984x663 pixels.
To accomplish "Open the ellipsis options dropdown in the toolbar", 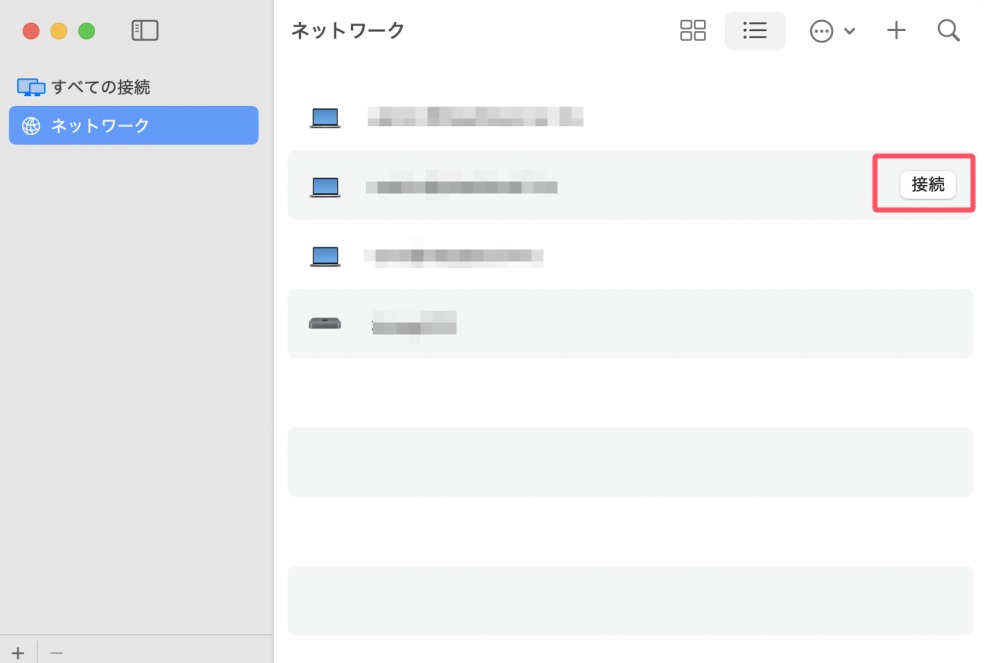I will 822,30.
